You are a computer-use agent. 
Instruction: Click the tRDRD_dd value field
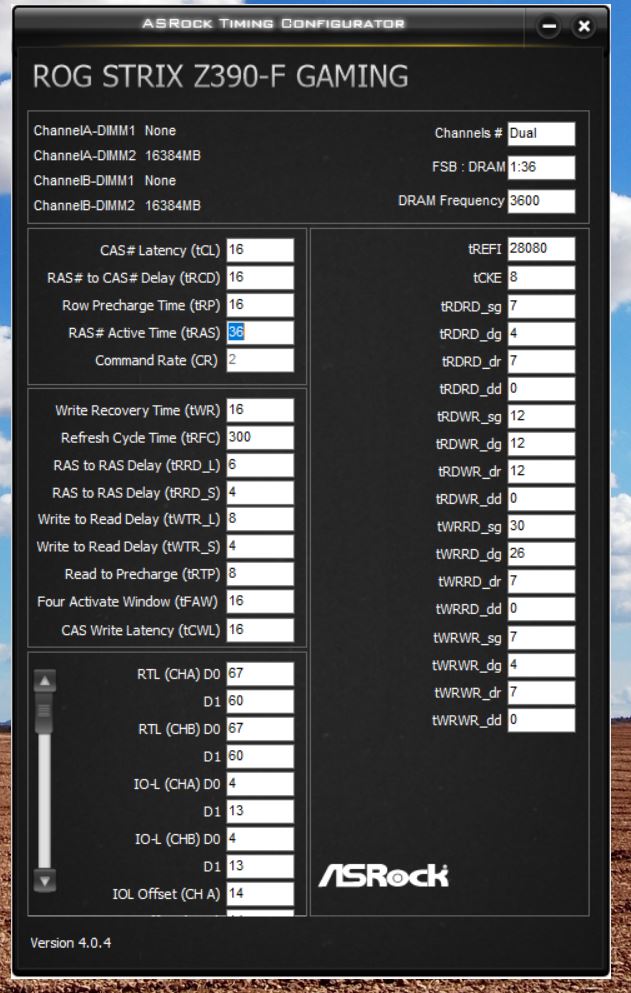541,388
